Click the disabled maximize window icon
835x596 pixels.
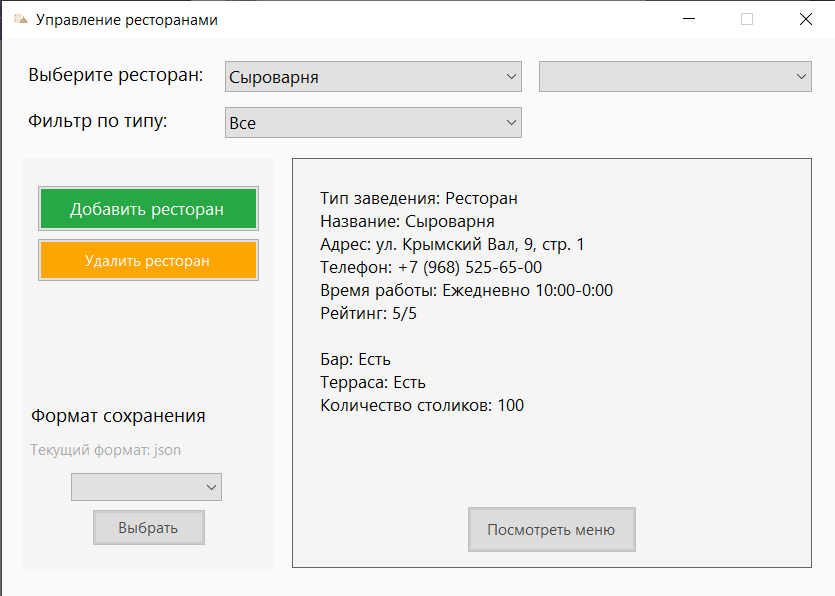[x=747, y=19]
